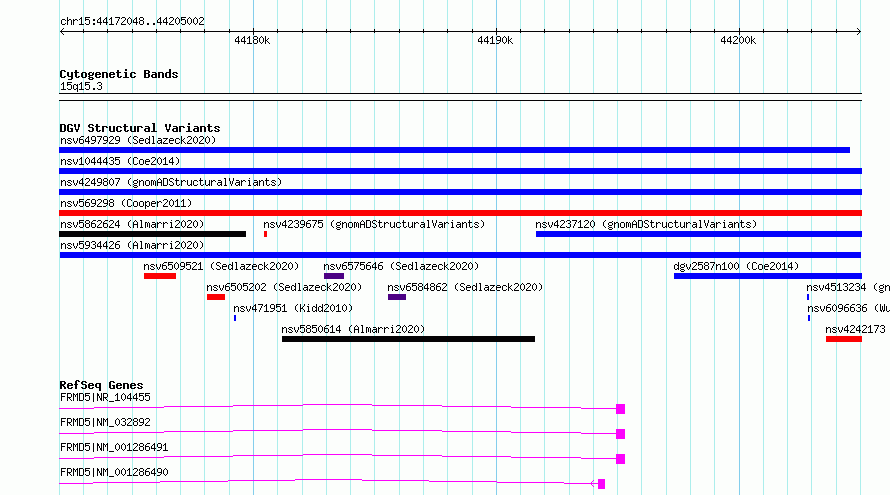Click the left arrow end of the ruler
This screenshot has width=890, height=495.
click(x=62, y=31)
